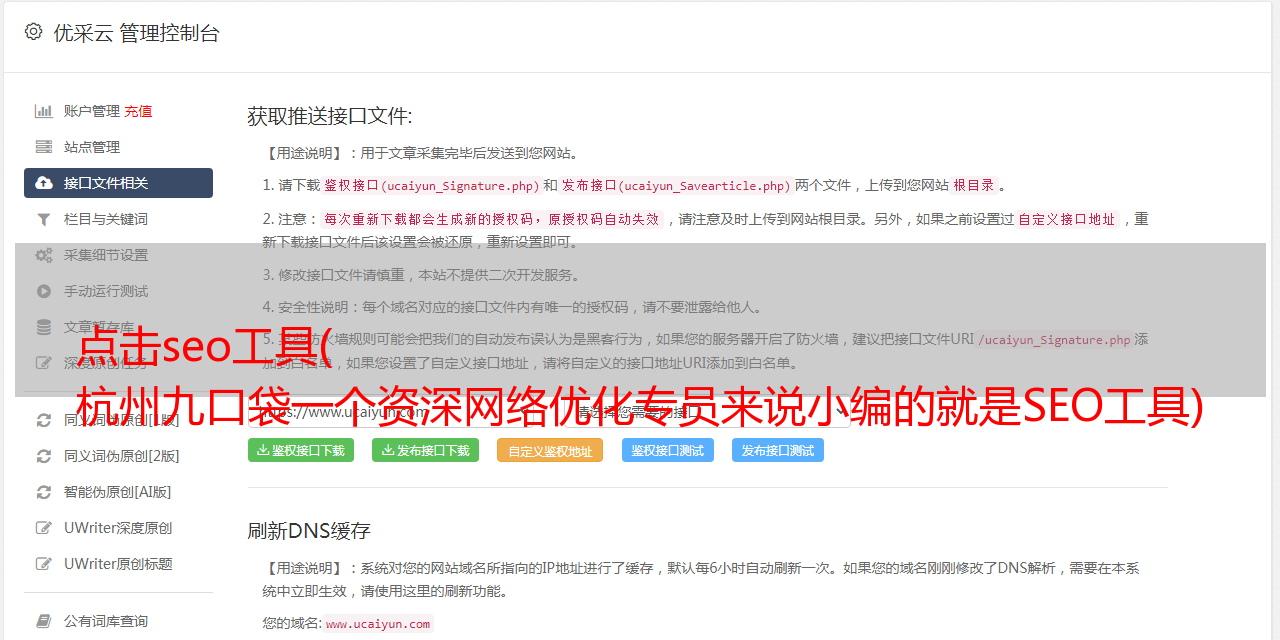Click the 优采云 管理控制台 header title
Image resolution: width=1280 pixels, height=640 pixels.
(136, 33)
